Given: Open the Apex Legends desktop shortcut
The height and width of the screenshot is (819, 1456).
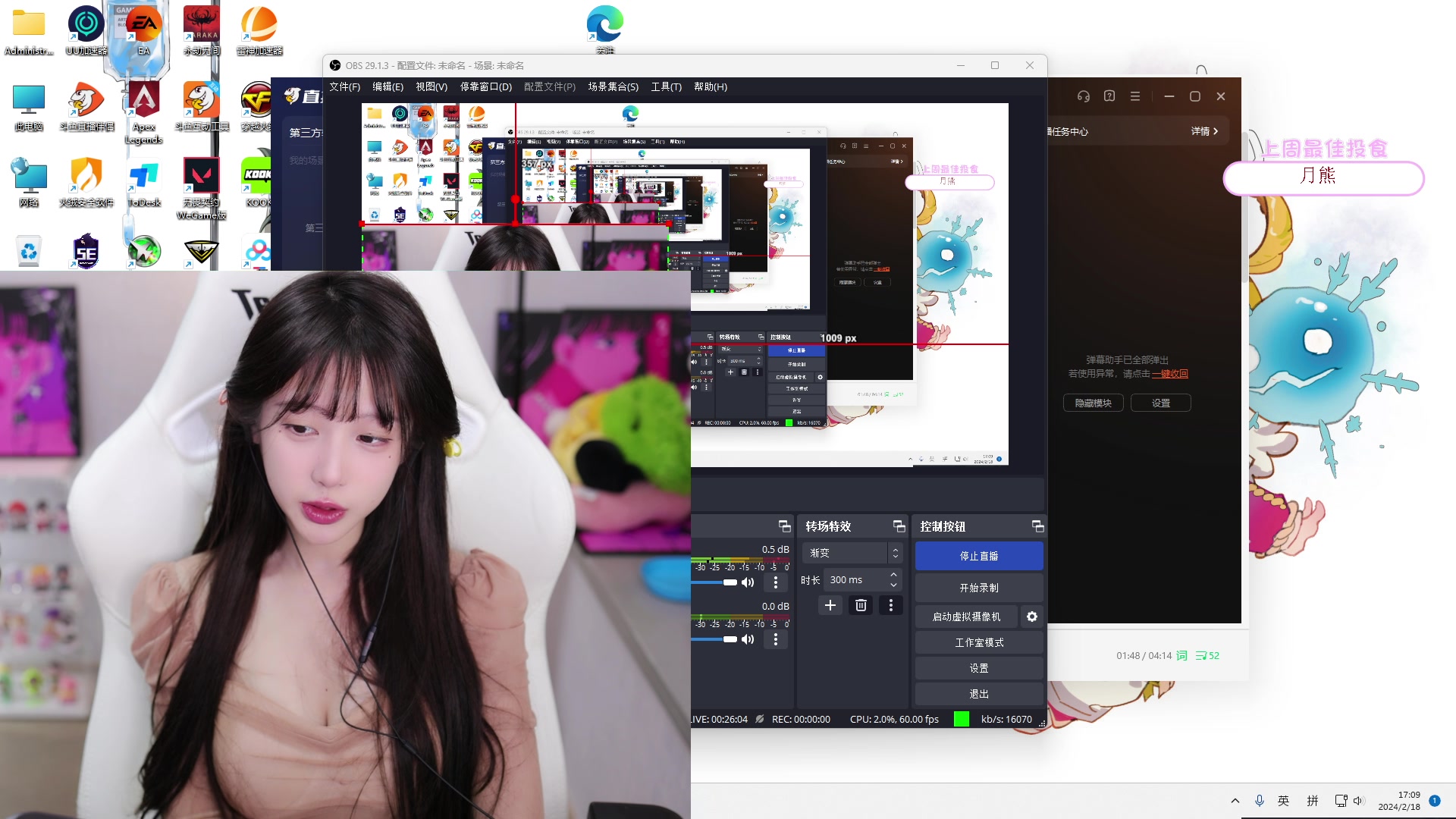Looking at the screenshot, I should pos(143,112).
